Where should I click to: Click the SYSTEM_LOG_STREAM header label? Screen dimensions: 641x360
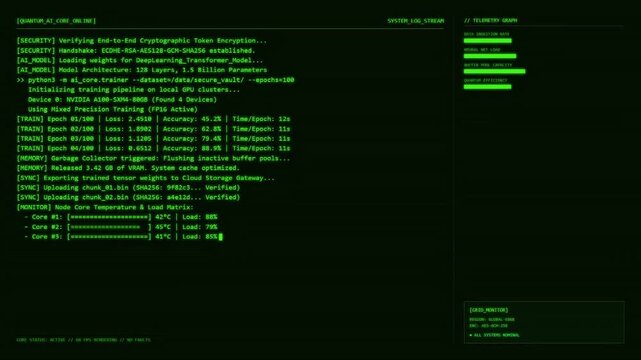tap(415, 21)
